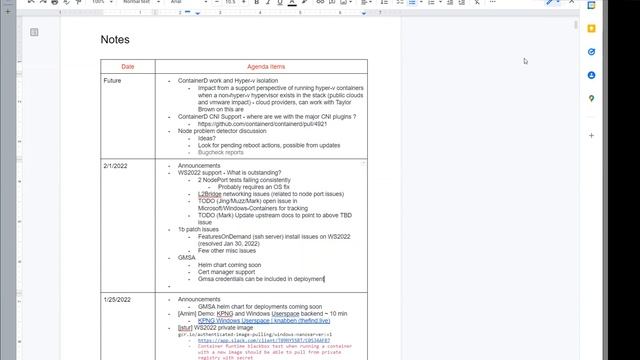Increase font size with plus button

pyautogui.click(x=244, y=2)
